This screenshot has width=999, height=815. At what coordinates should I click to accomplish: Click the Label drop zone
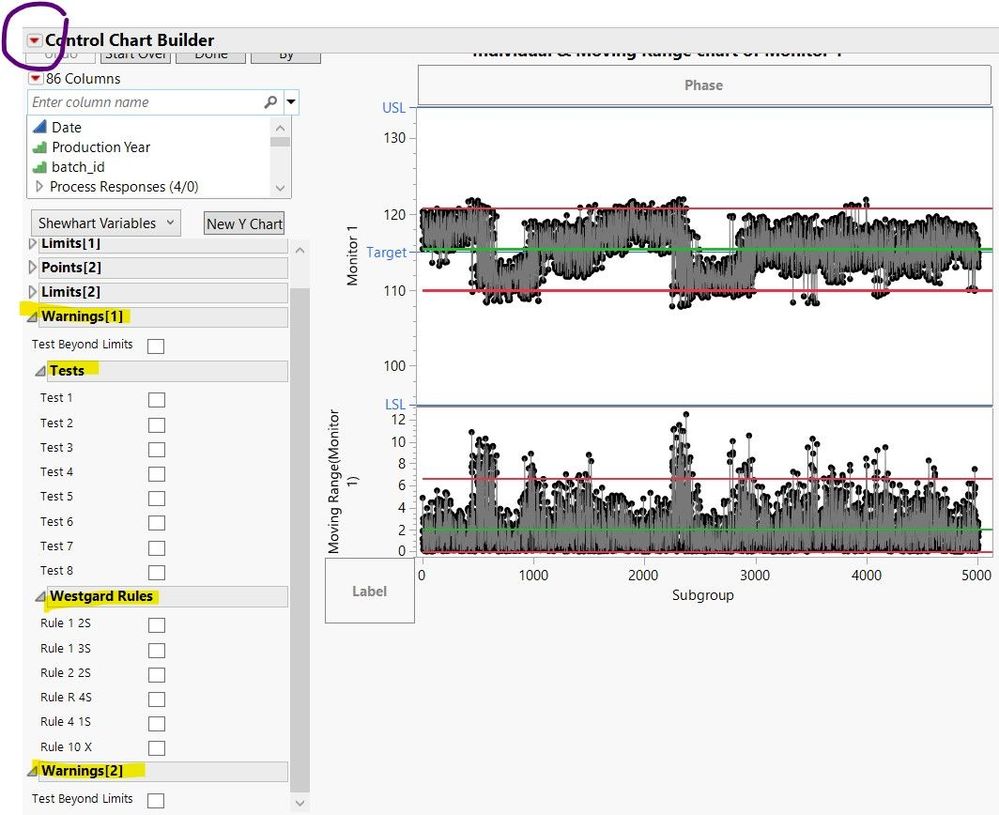click(x=370, y=591)
